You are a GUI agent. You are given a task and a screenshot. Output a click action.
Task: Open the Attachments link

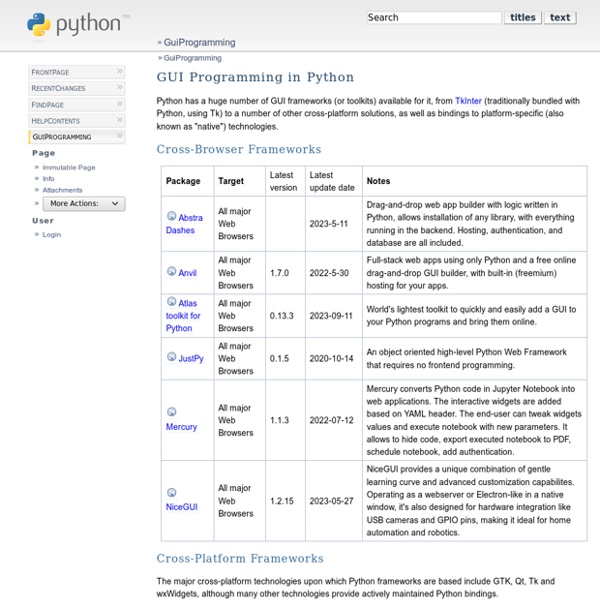point(62,190)
